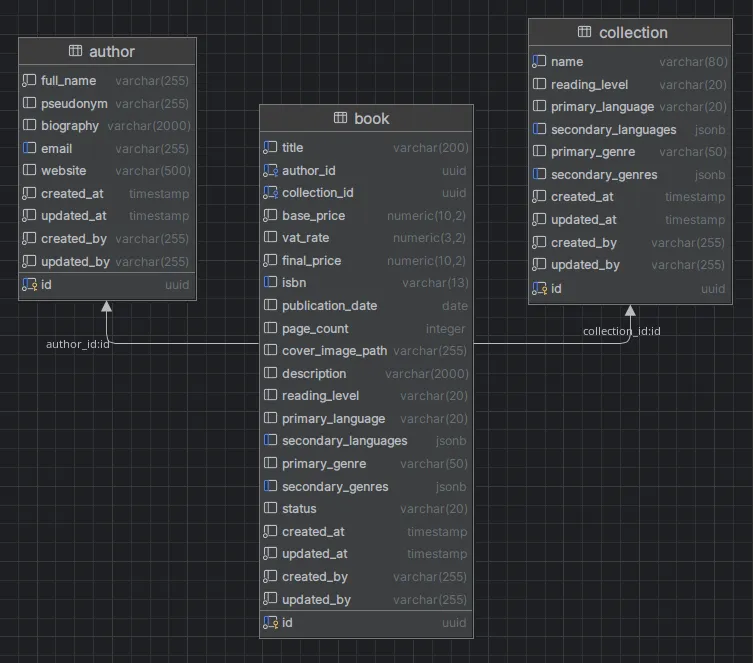Click the table icon beside collection title
Image resolution: width=753 pixels, height=663 pixels.
[x=584, y=32]
